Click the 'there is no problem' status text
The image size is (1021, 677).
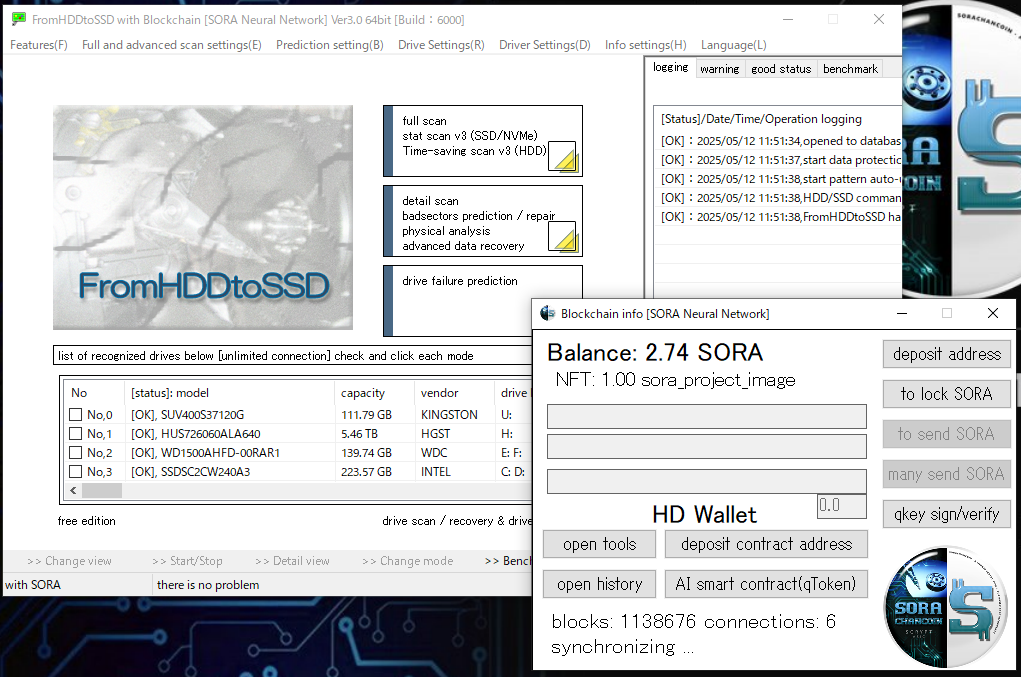(208, 585)
